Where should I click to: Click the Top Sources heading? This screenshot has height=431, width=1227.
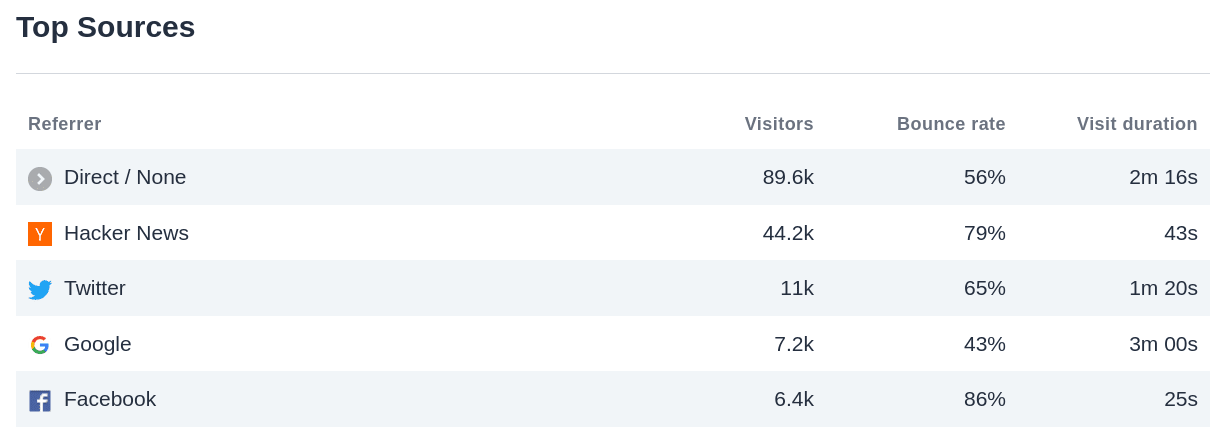[106, 27]
